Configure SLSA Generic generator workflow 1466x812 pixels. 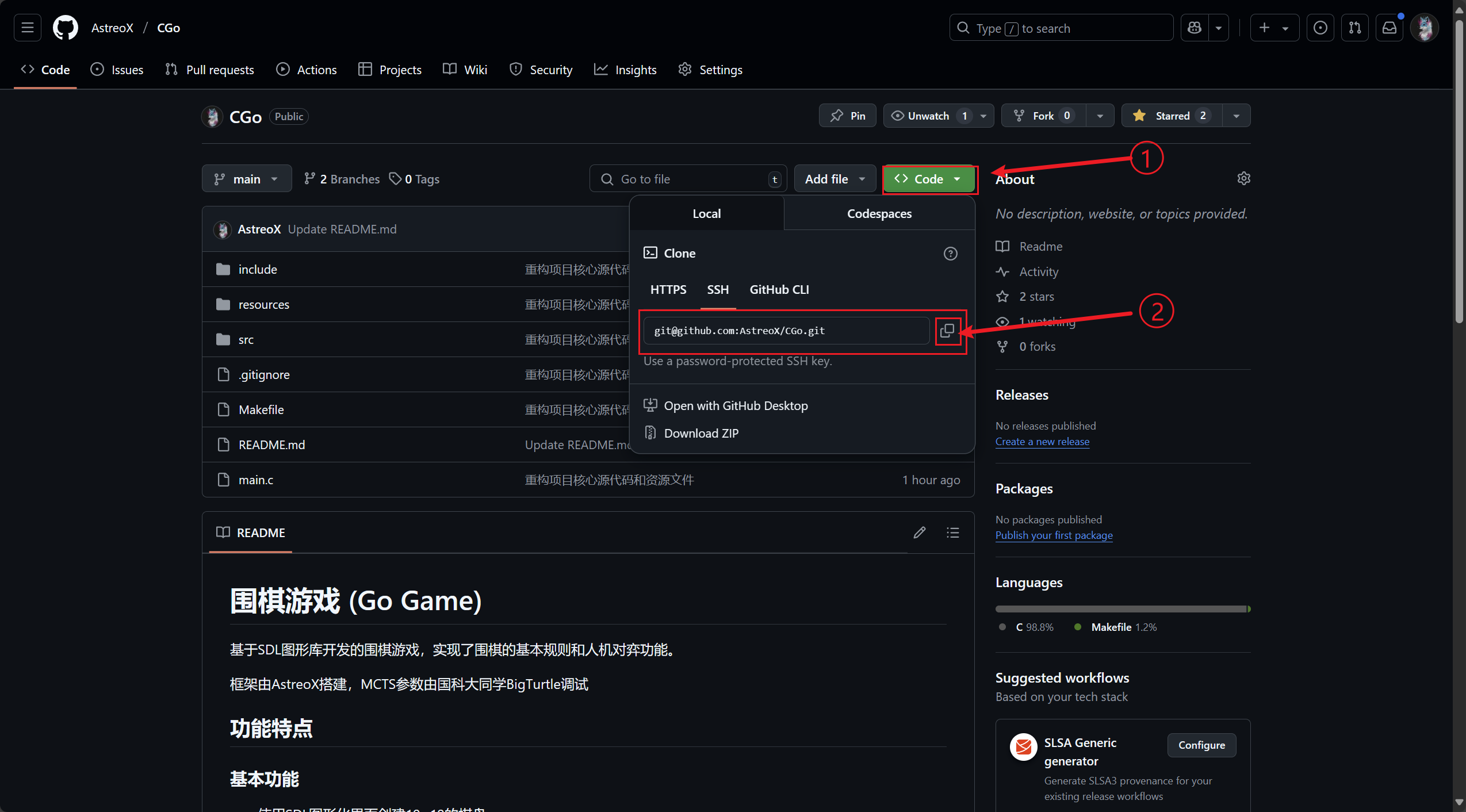point(1201,745)
